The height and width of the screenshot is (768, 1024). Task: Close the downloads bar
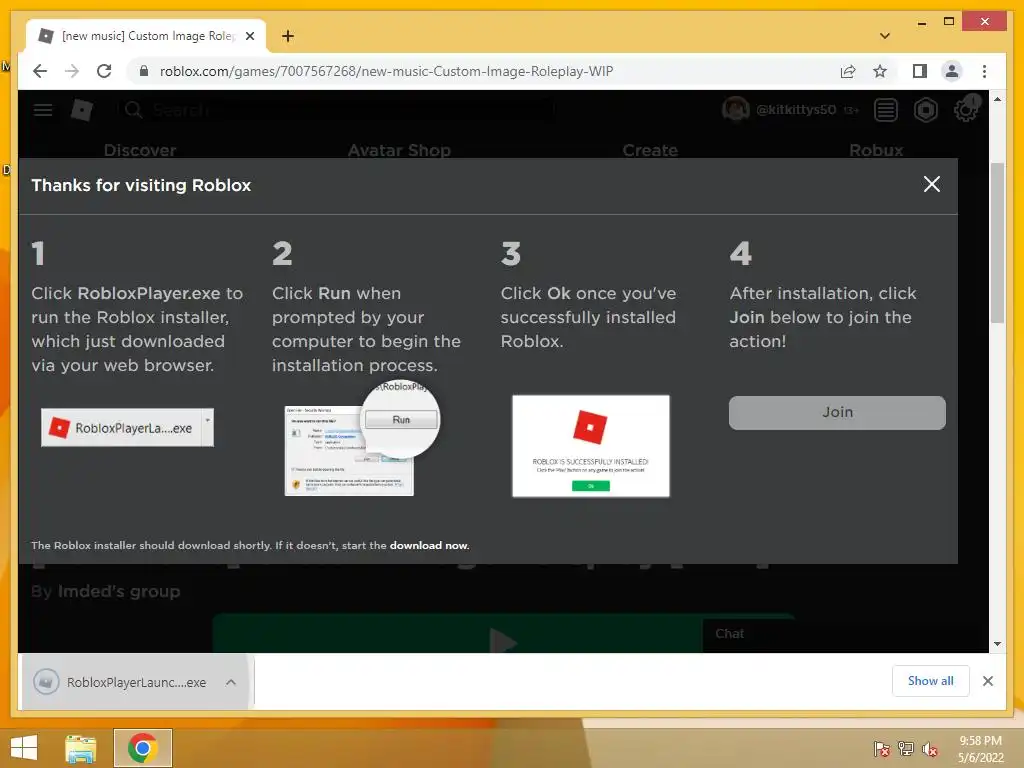[987, 681]
